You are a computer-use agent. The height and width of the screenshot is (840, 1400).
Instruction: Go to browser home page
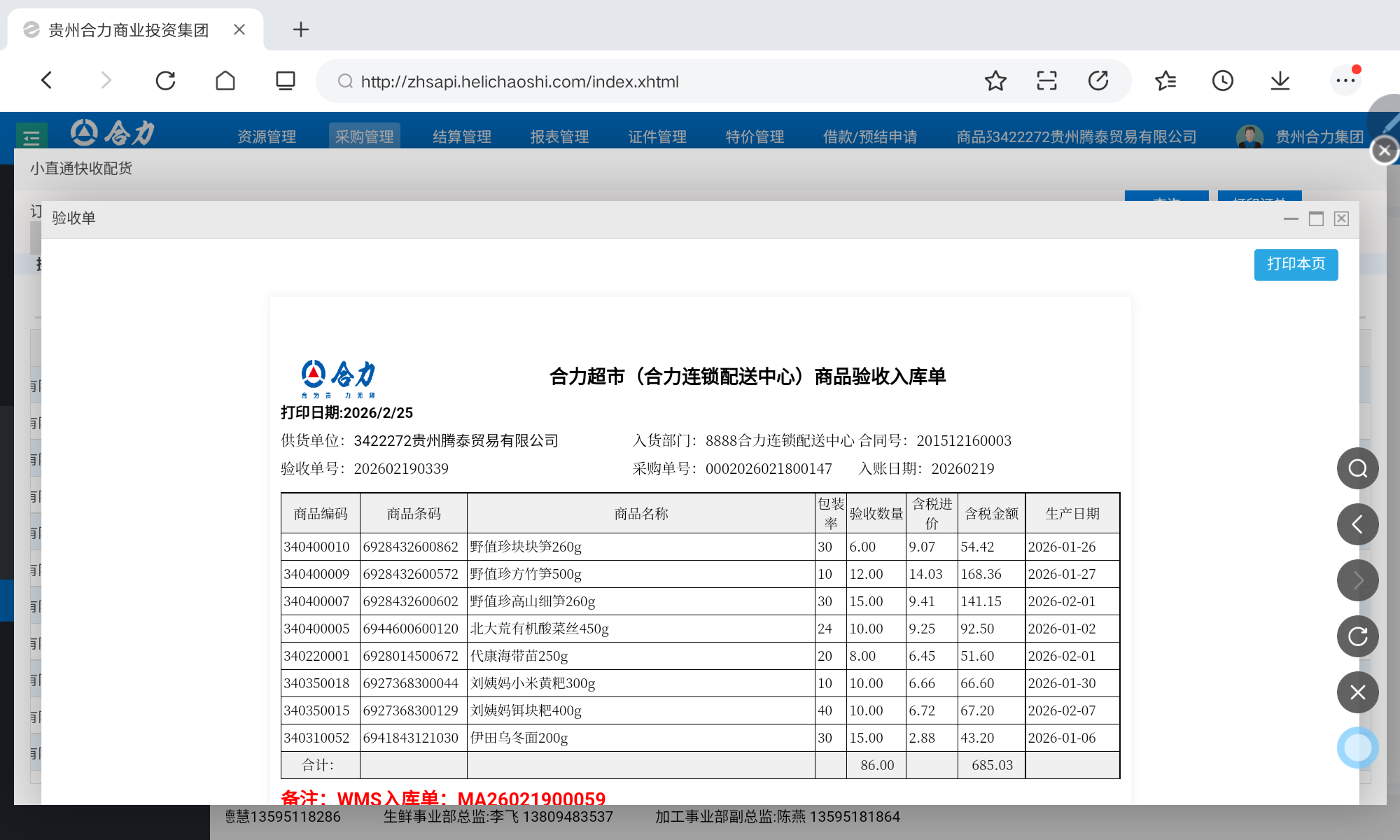[x=225, y=81]
